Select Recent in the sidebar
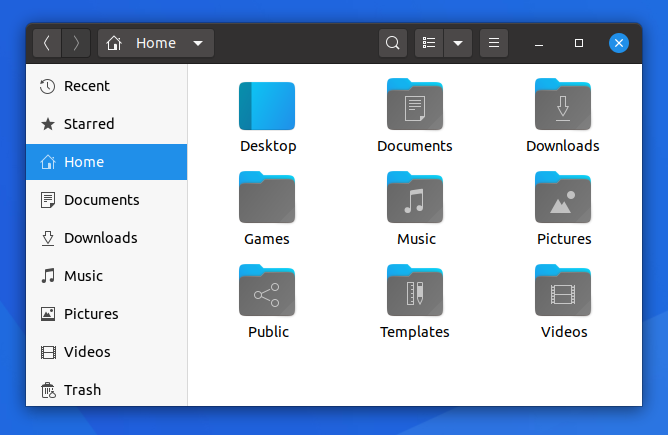Screen dimensions: 668x435 86,86
